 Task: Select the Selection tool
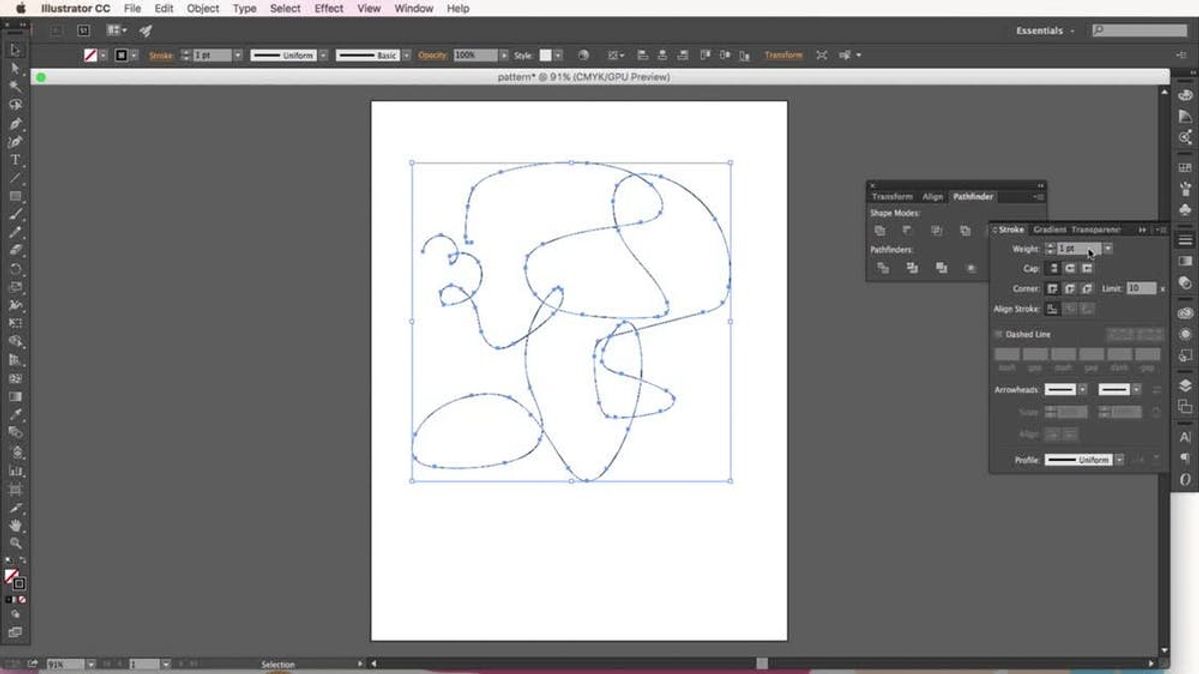(14, 48)
